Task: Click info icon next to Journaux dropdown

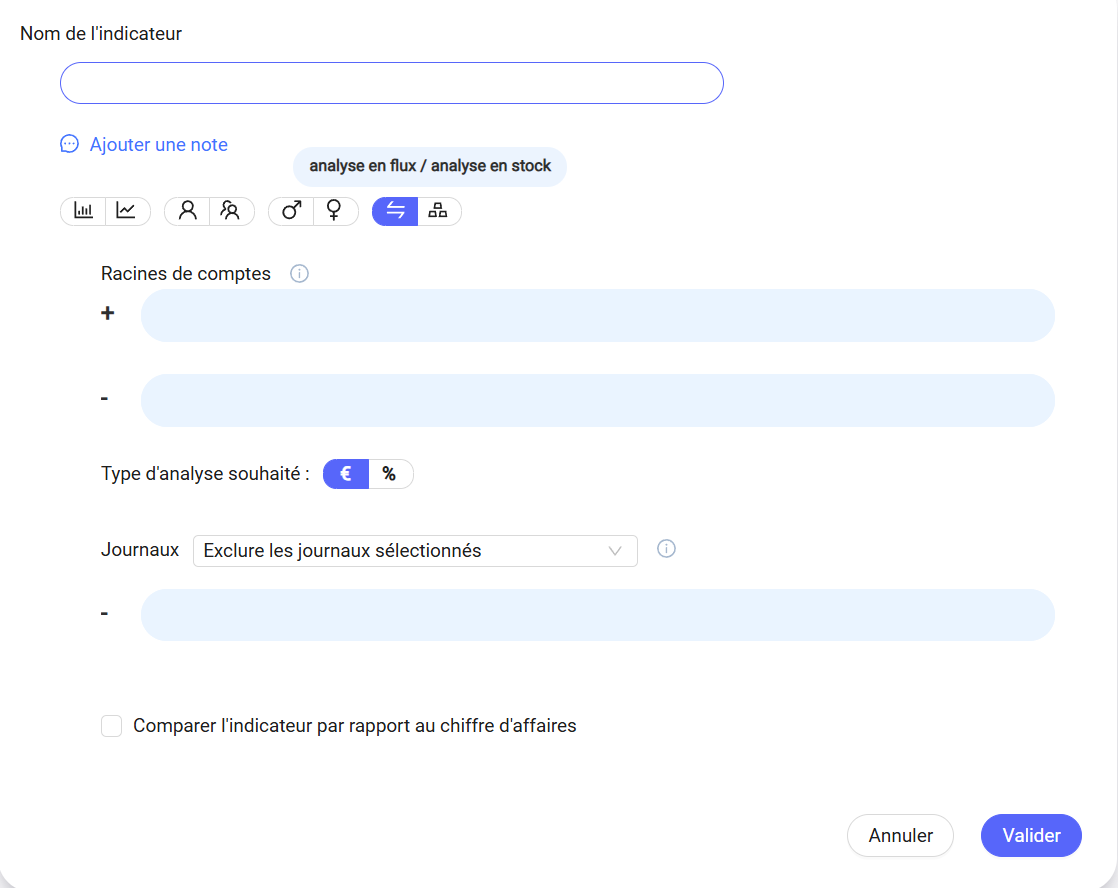Action: point(666,548)
